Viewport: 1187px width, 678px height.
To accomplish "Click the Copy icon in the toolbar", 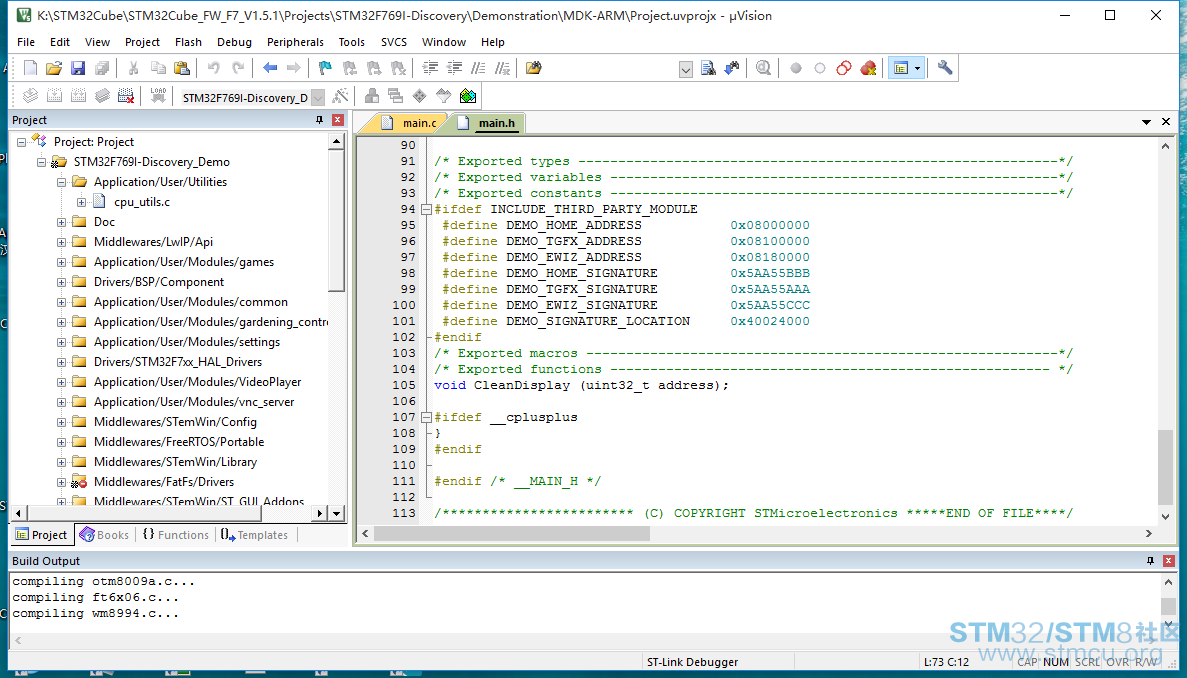I will click(157, 68).
